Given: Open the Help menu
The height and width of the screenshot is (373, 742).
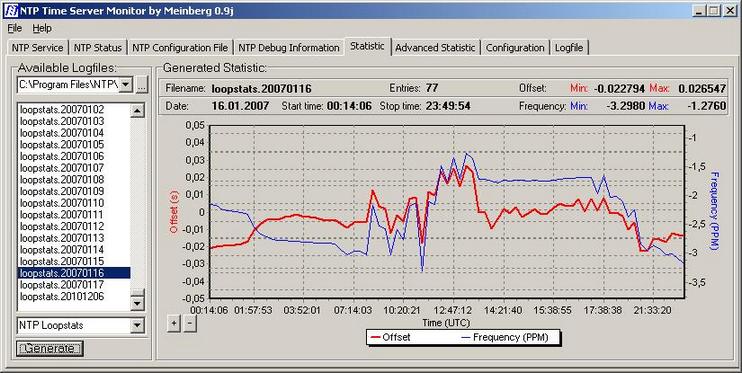Looking at the screenshot, I should coord(42,28).
